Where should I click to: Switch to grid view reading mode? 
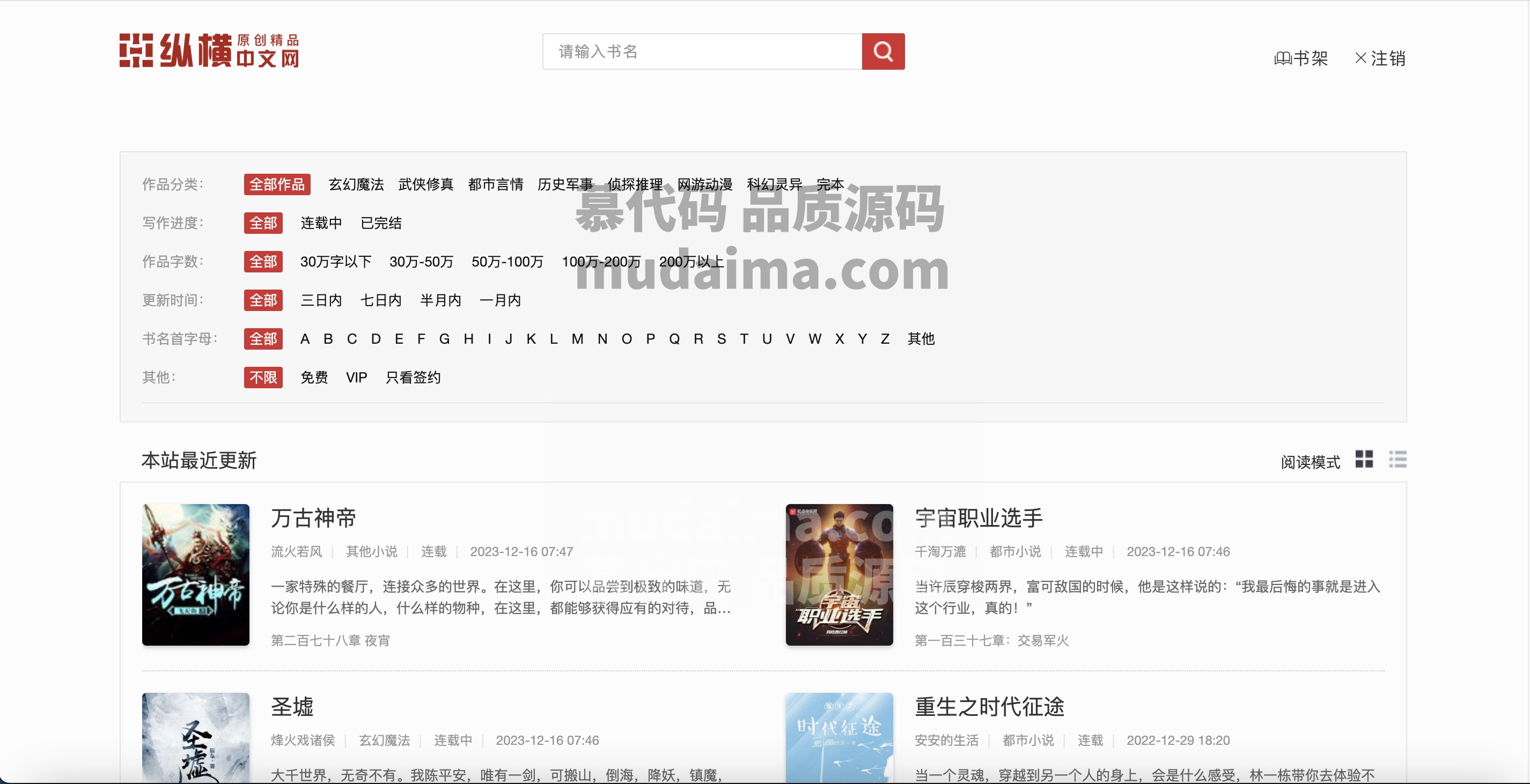1364,459
